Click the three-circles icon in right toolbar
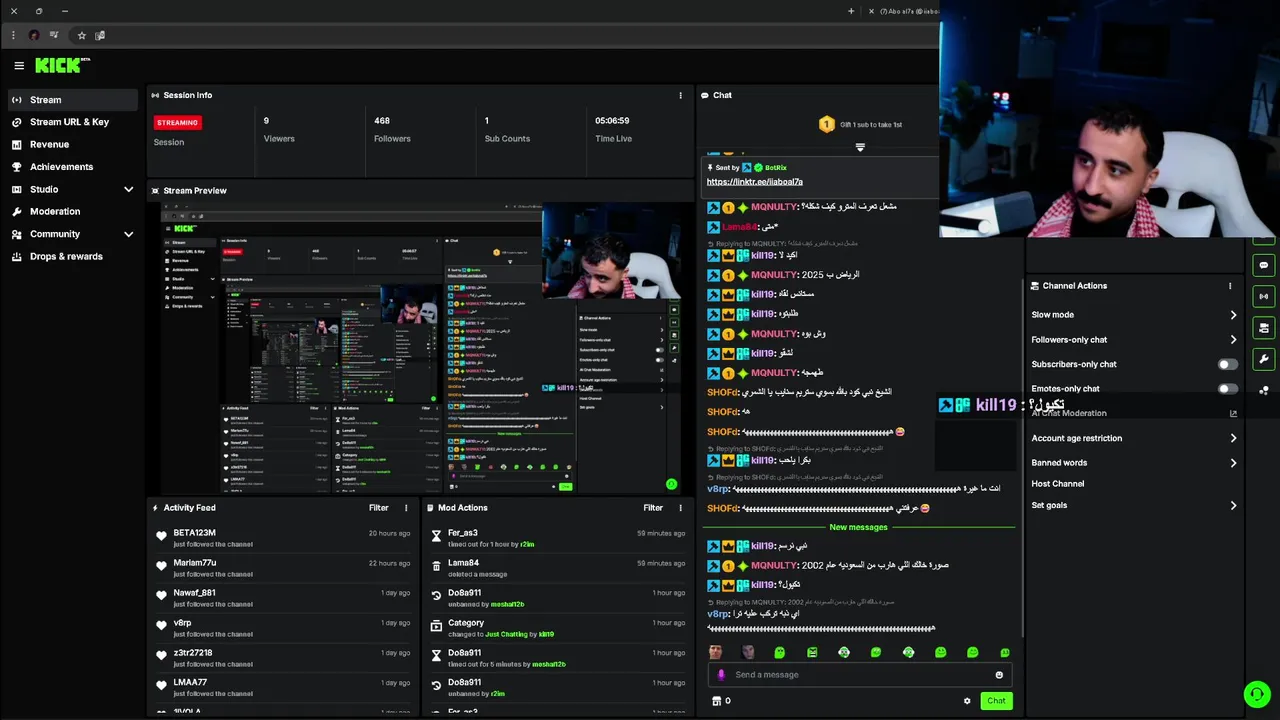Viewport: 1280px width, 720px height. tap(1264, 391)
